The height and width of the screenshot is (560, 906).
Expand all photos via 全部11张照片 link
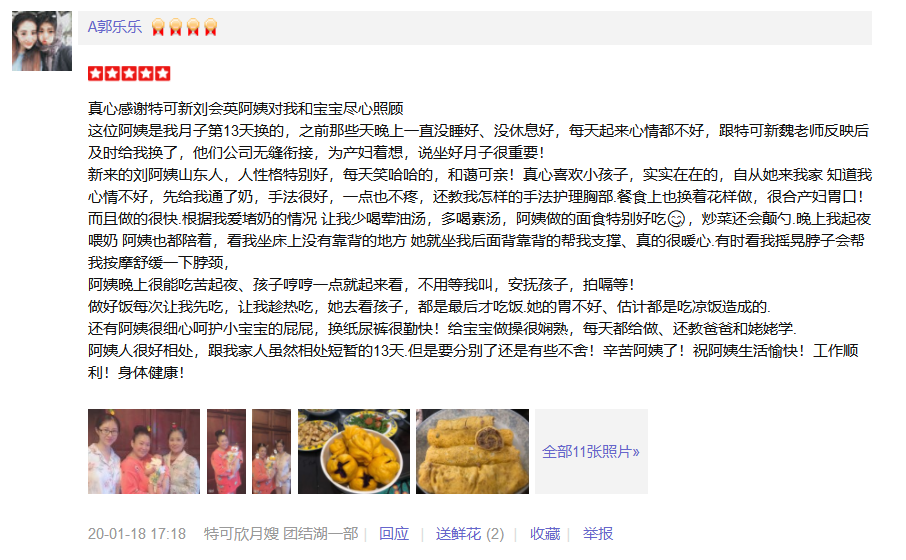(x=591, y=451)
